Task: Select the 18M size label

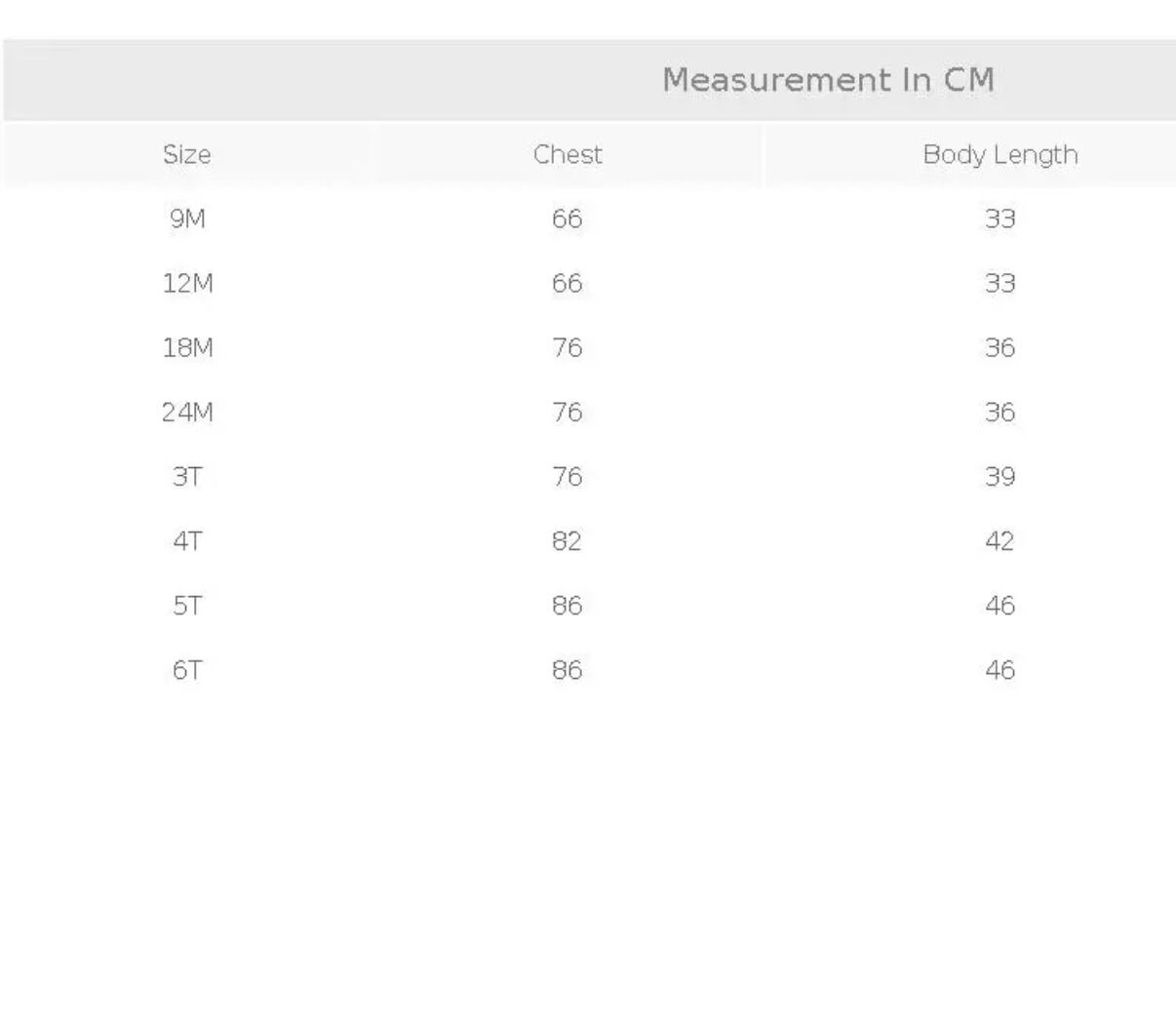Action: [187, 347]
